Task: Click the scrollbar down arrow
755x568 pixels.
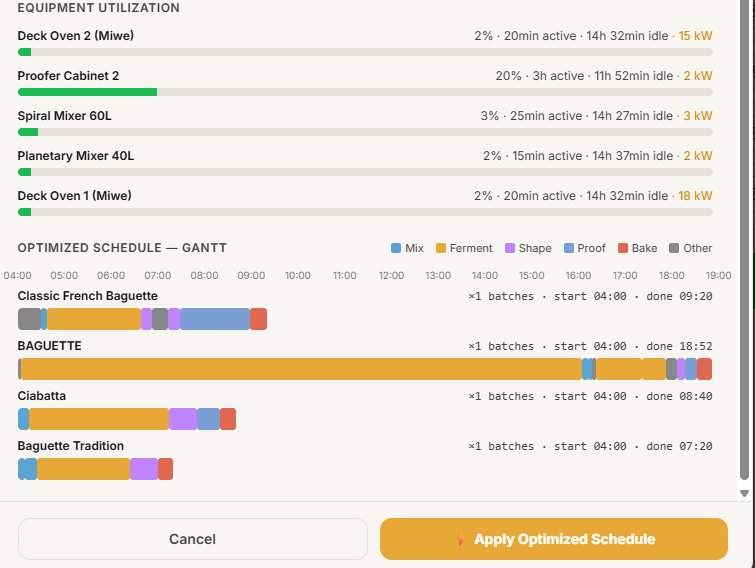Action: [744, 493]
